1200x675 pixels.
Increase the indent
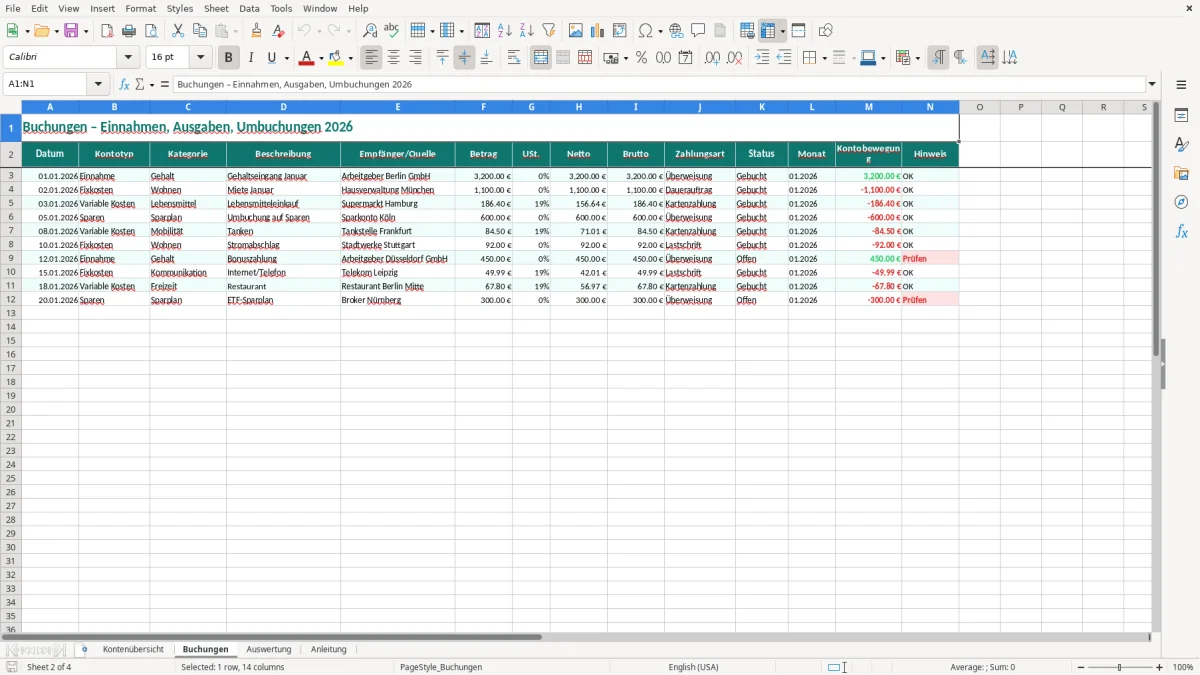click(x=762, y=58)
